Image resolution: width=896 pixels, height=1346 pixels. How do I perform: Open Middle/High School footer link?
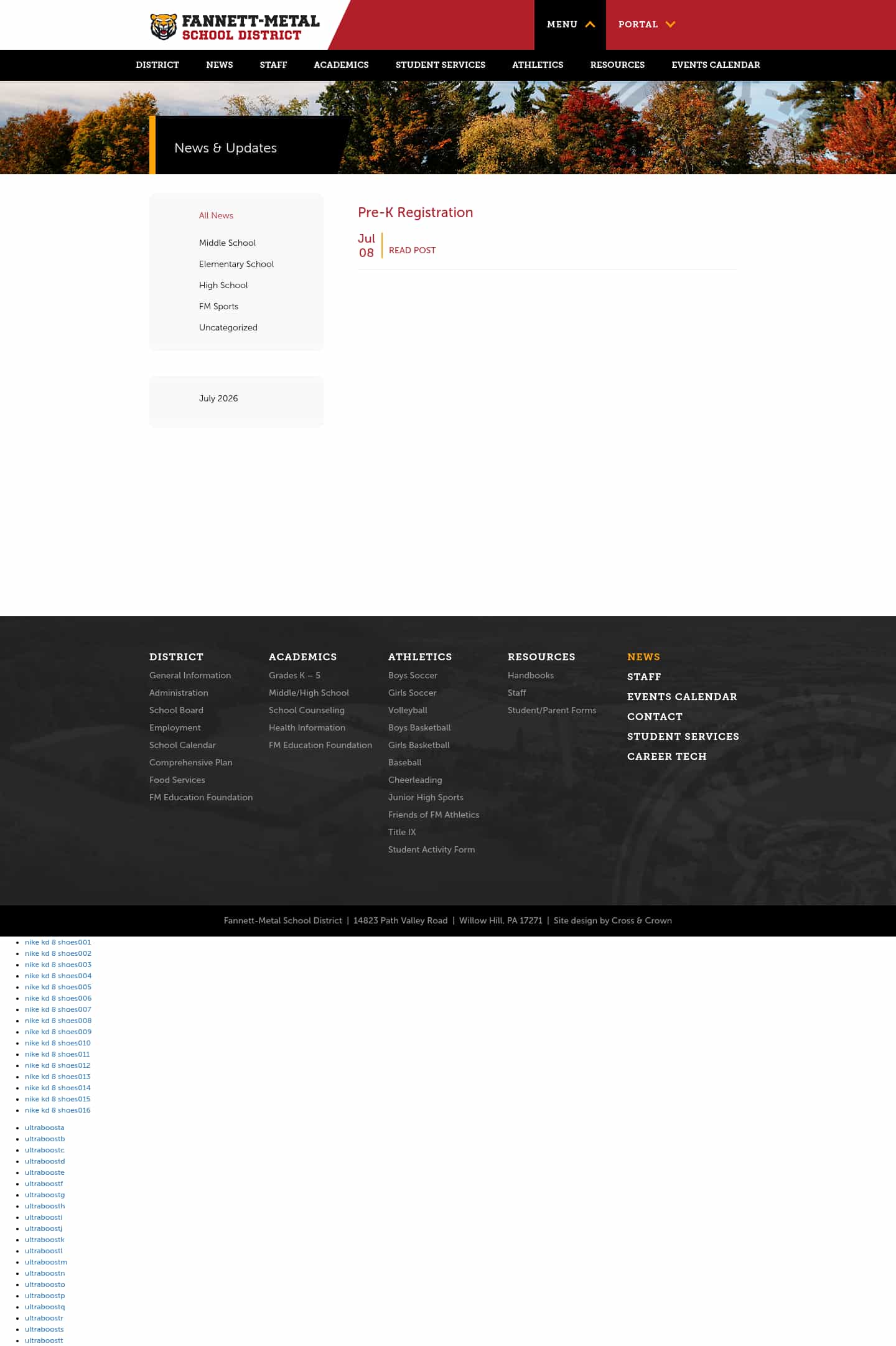[x=309, y=693]
